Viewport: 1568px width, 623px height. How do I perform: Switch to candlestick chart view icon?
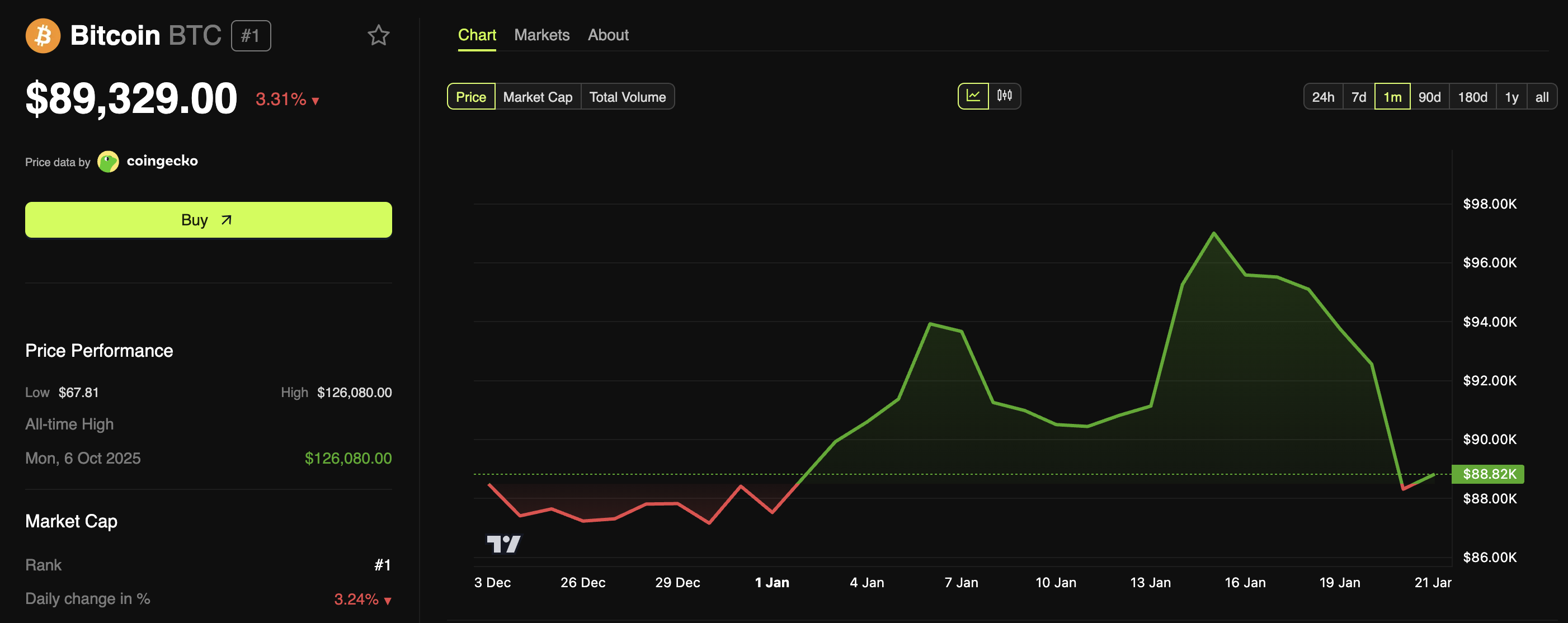point(1004,96)
